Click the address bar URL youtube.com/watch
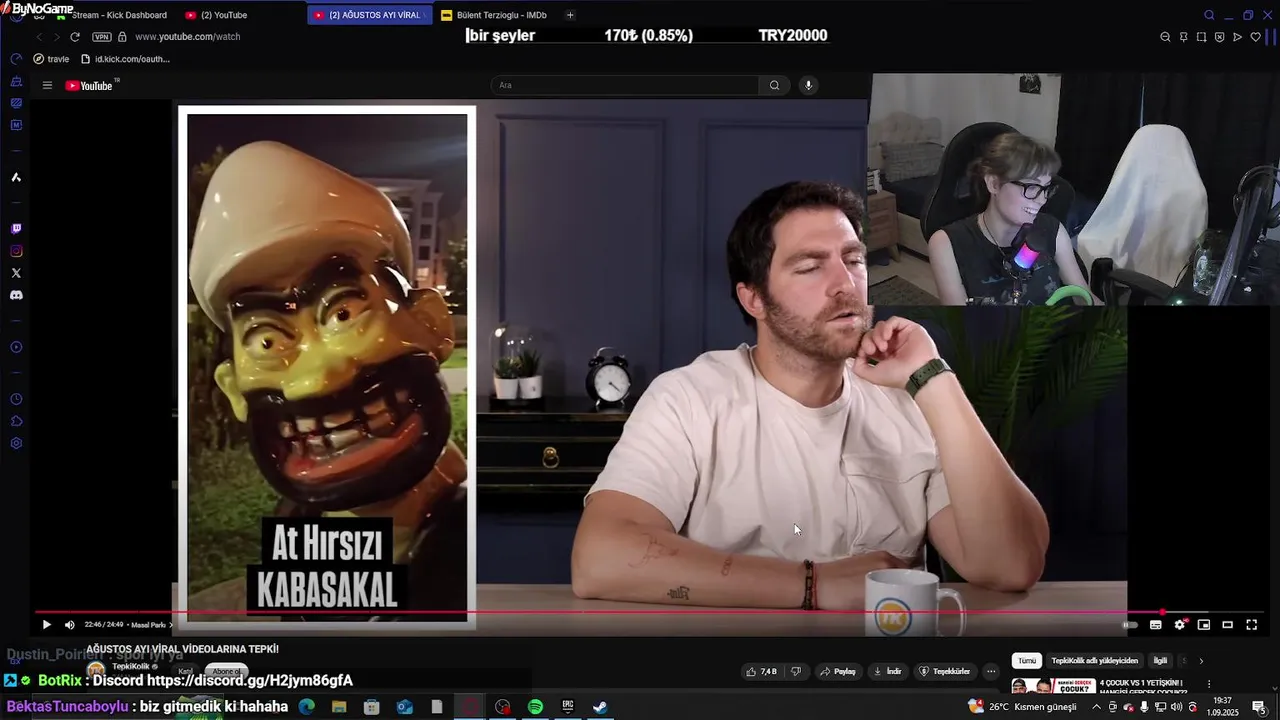 click(x=187, y=37)
